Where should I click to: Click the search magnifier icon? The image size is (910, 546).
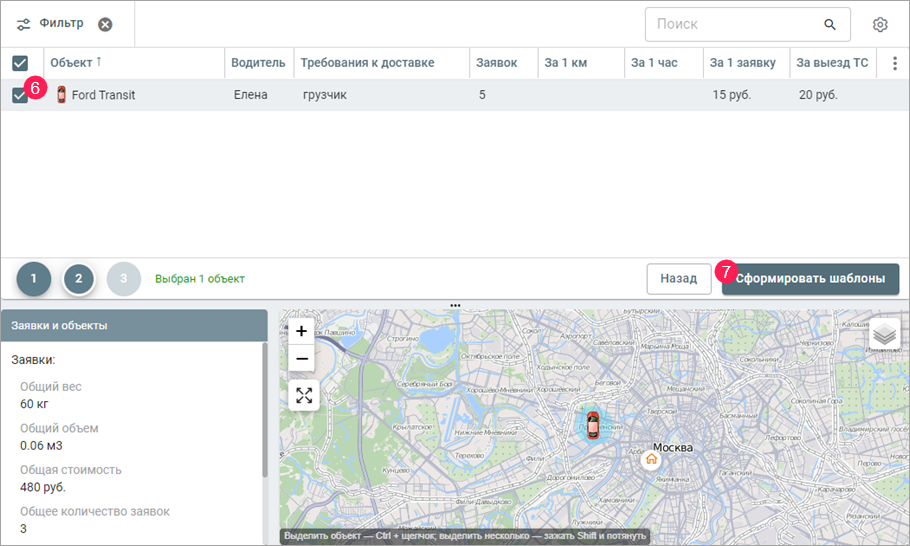829,24
